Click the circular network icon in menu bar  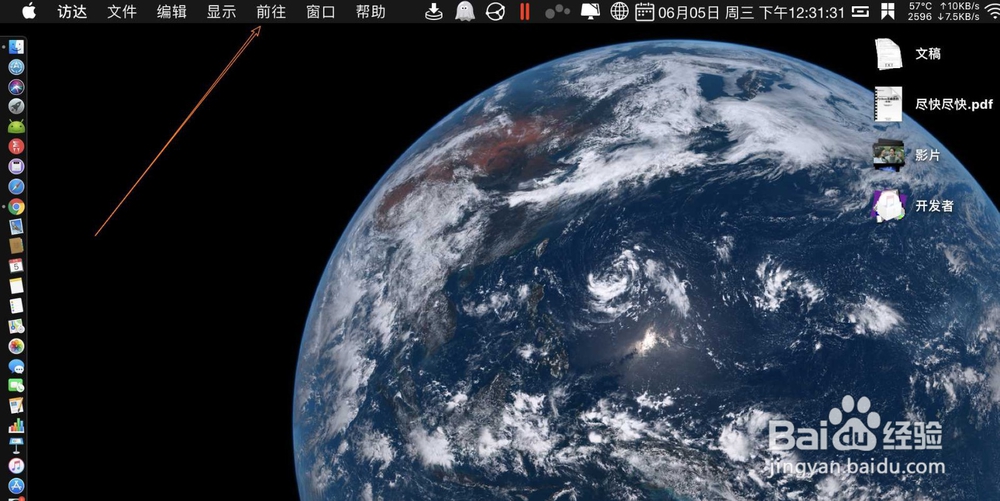(x=495, y=11)
